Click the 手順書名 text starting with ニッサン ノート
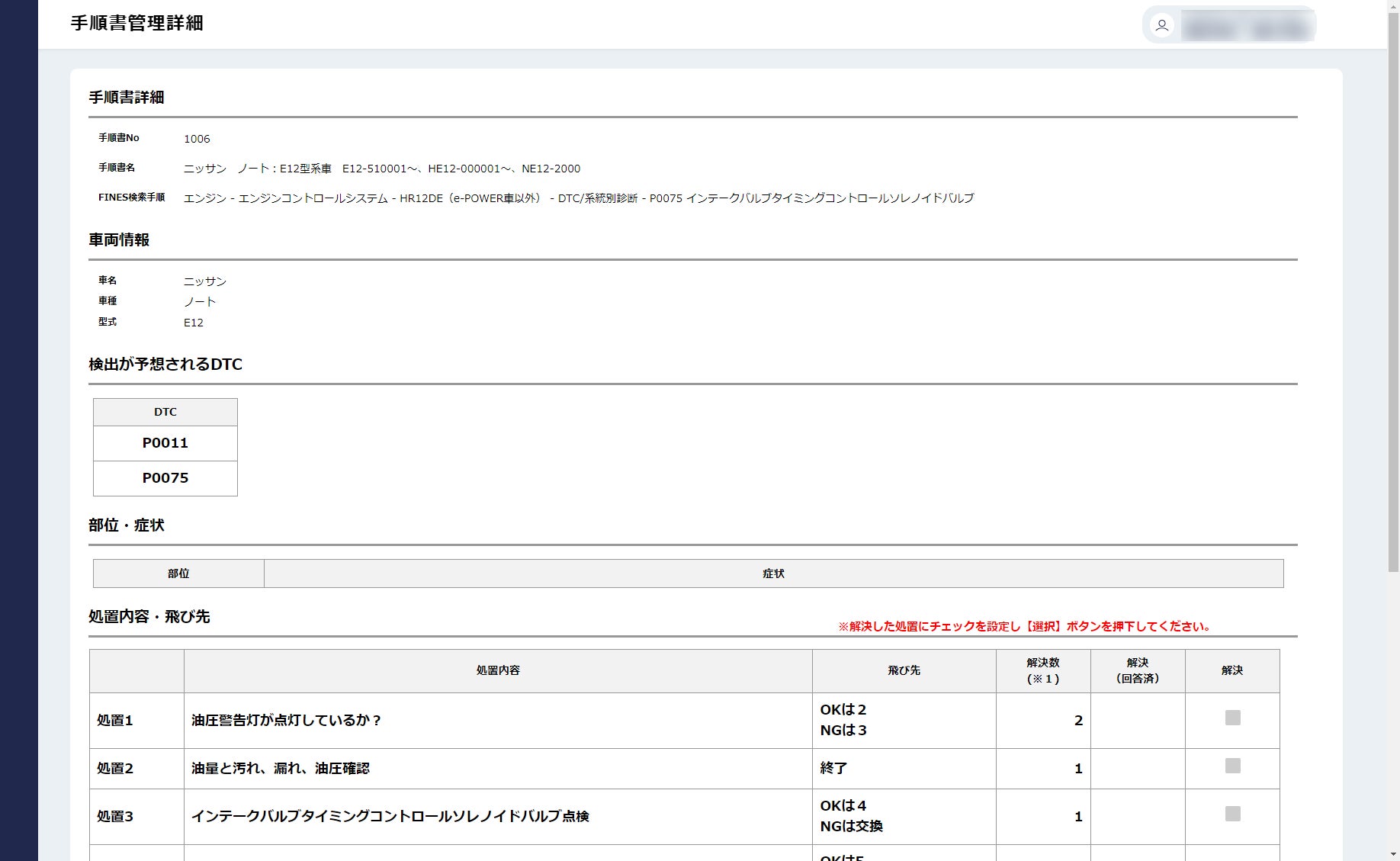The height and width of the screenshot is (861, 1400). click(382, 169)
